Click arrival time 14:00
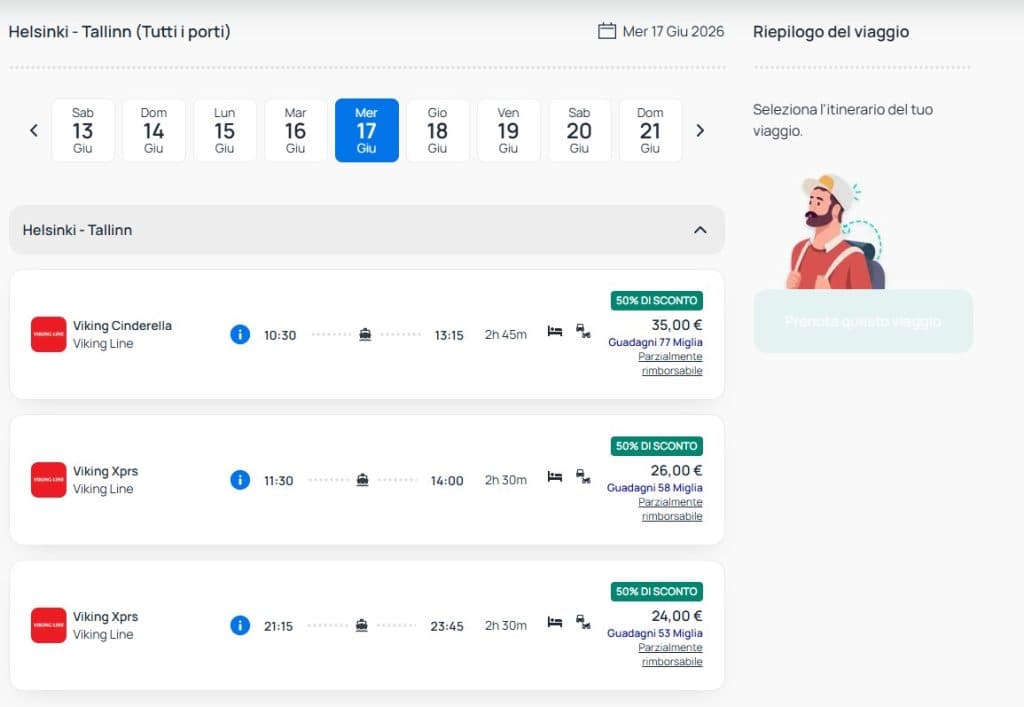This screenshot has height=707, width=1024. [x=447, y=480]
